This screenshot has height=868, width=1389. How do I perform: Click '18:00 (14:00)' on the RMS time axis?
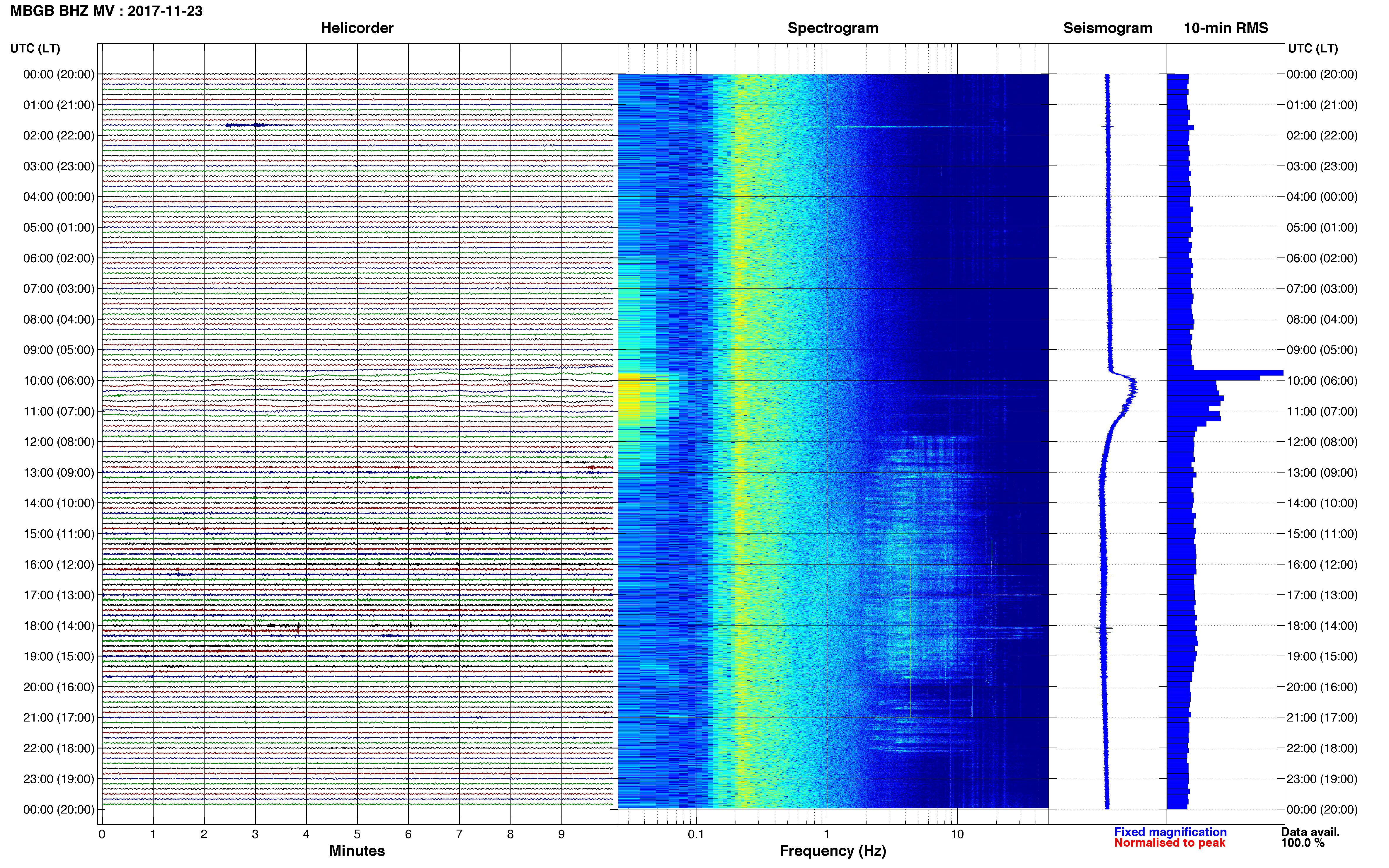(1322, 626)
